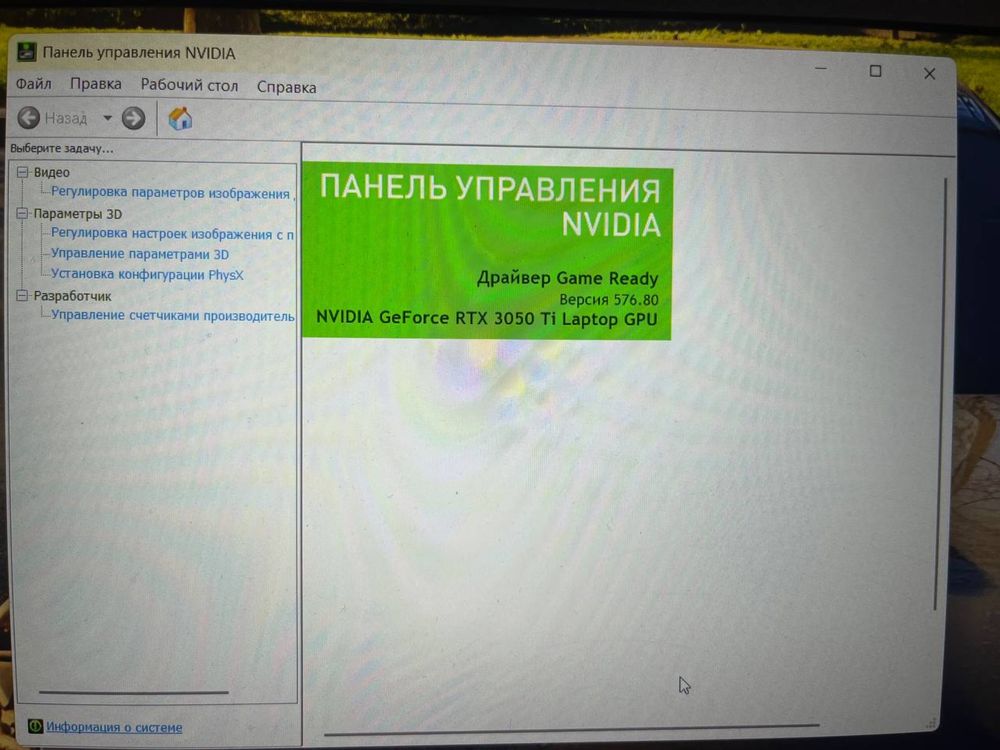Open the Правка menu
This screenshot has width=1000, height=750.
[x=96, y=84]
